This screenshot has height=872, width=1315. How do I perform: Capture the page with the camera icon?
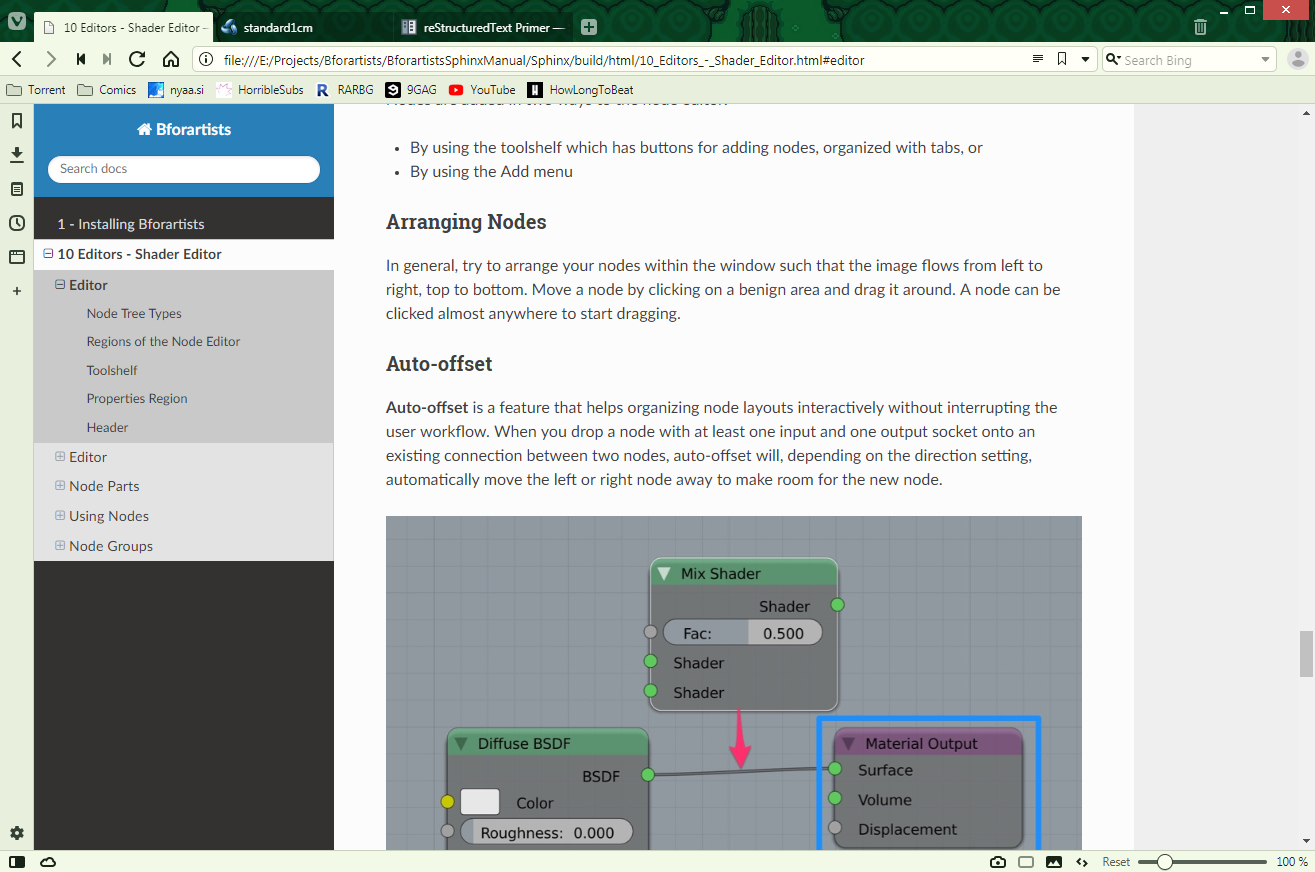(998, 862)
